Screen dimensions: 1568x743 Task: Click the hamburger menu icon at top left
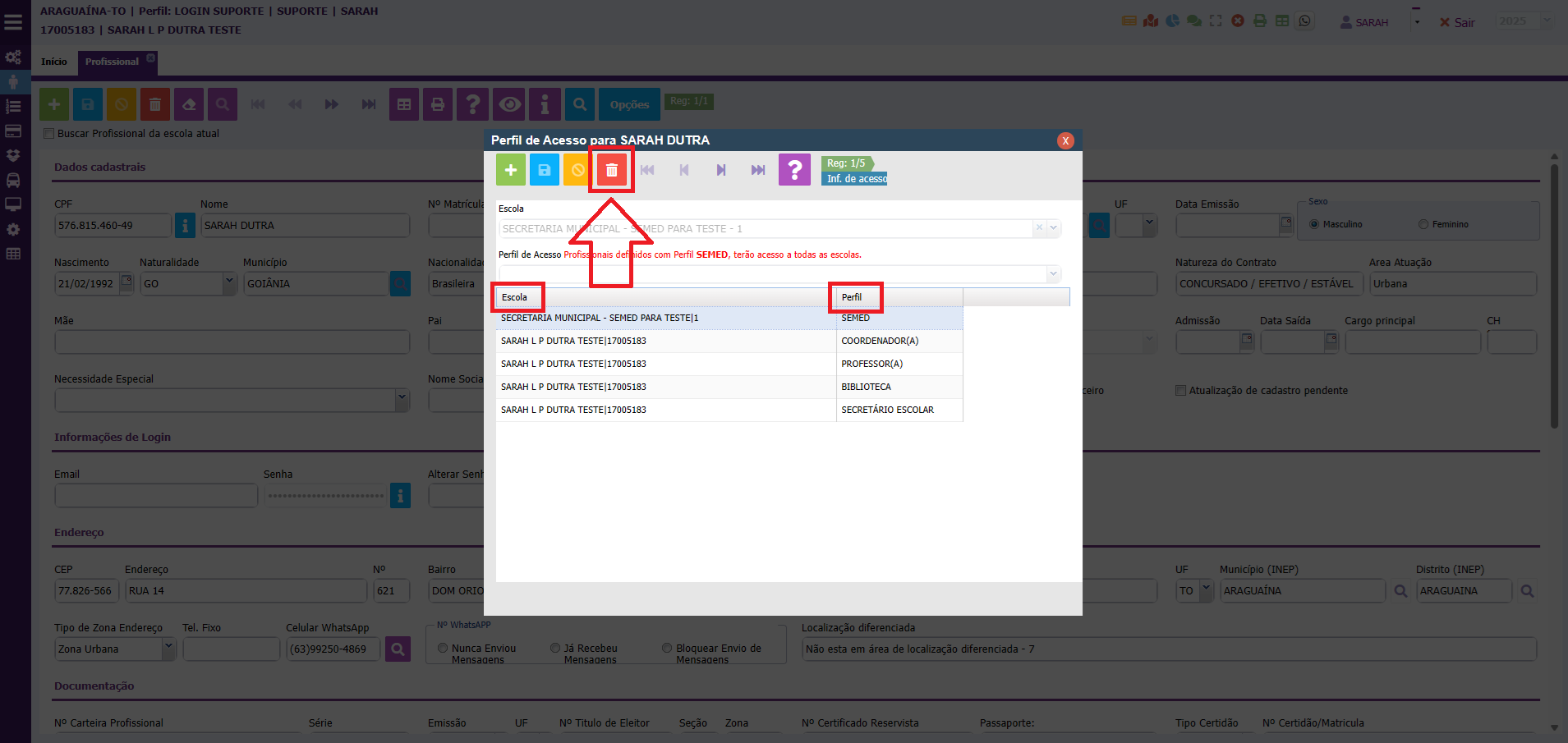click(x=13, y=22)
